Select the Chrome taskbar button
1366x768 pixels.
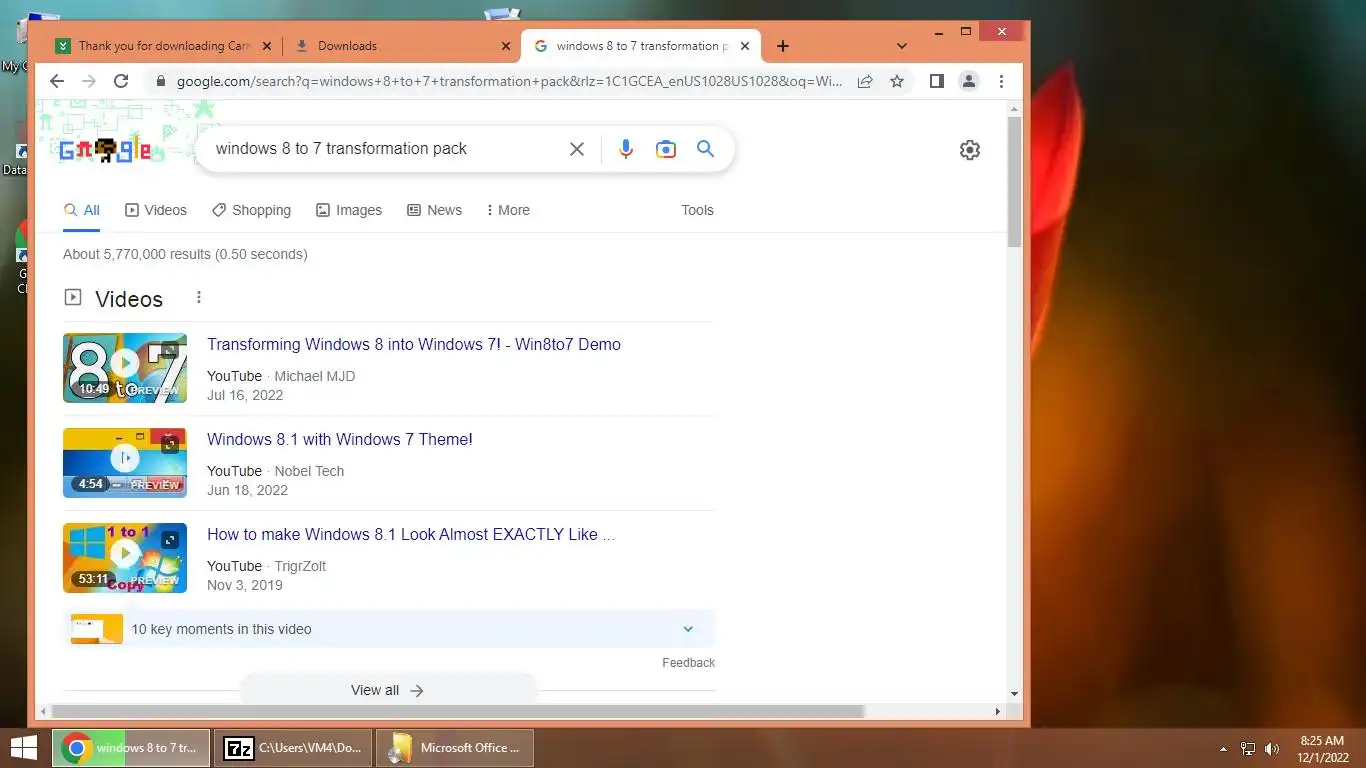point(131,747)
